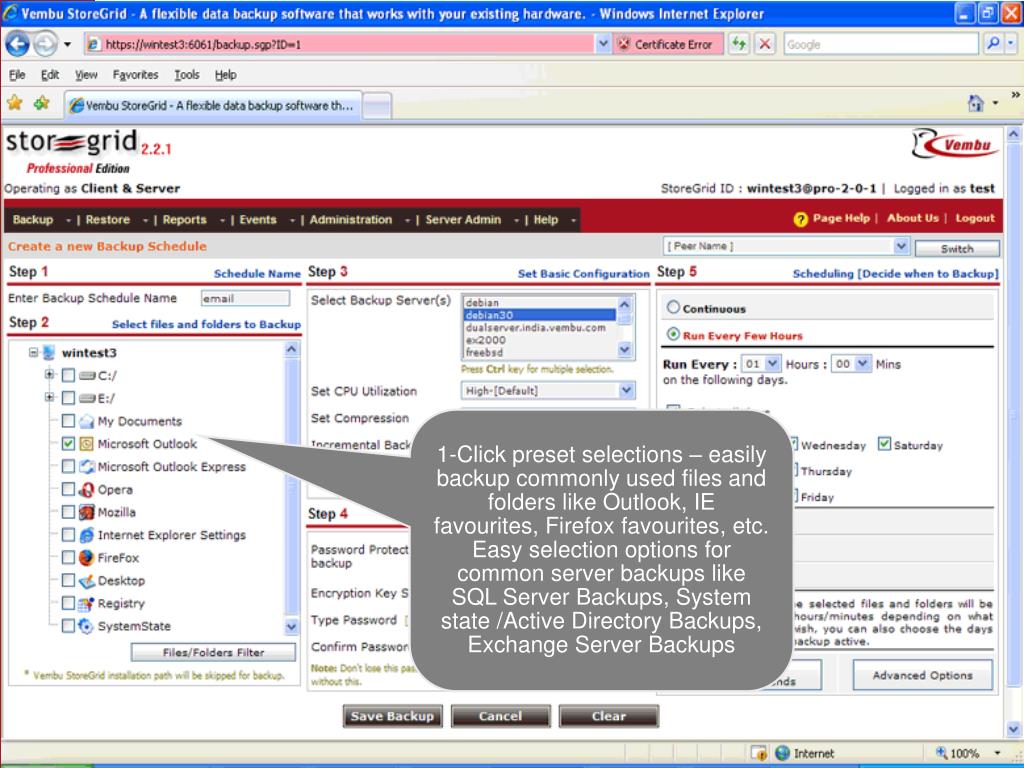Open the Mins dropdown showing 00

[x=863, y=363]
